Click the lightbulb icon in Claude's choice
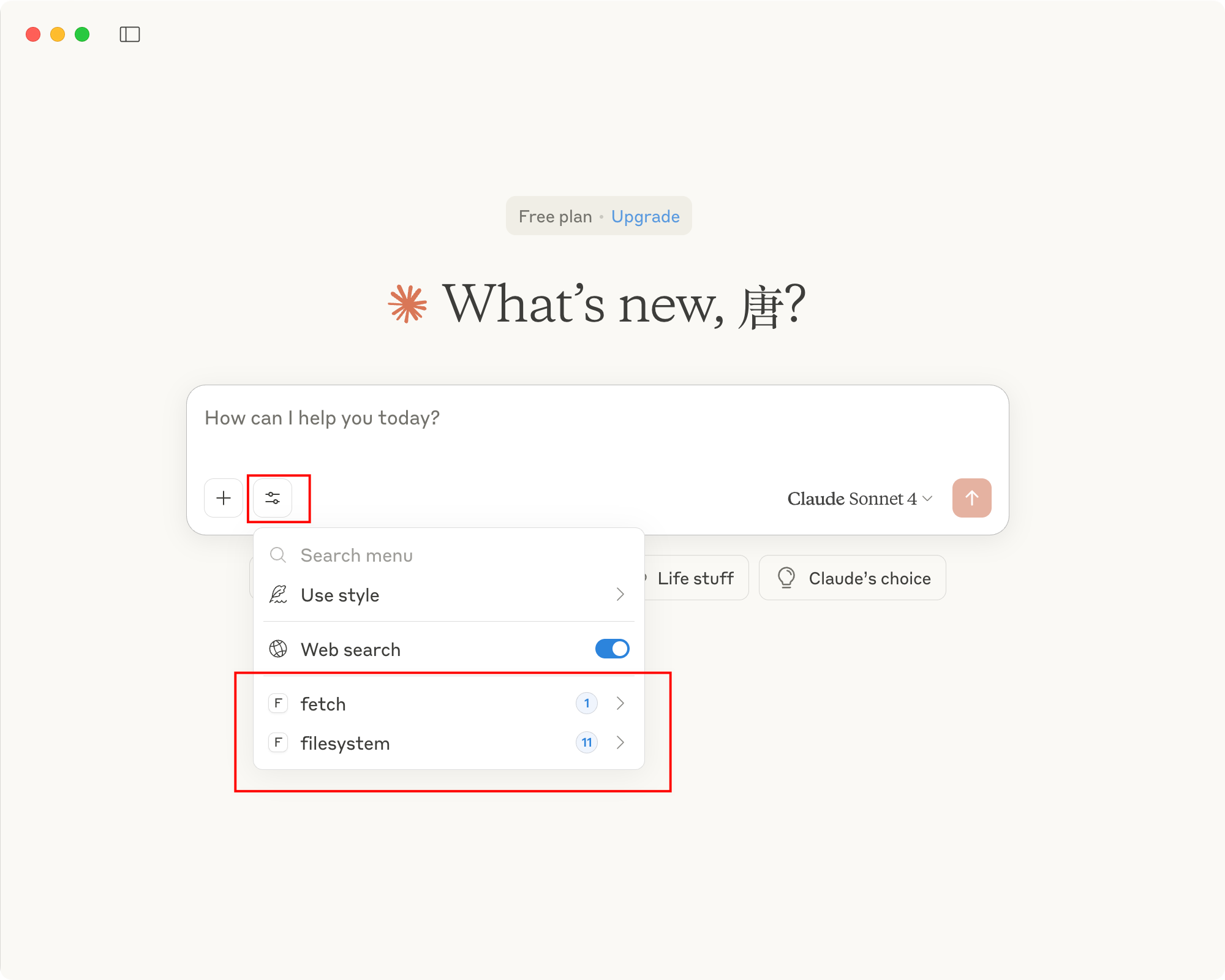Viewport: 1225px width, 980px height. click(786, 578)
